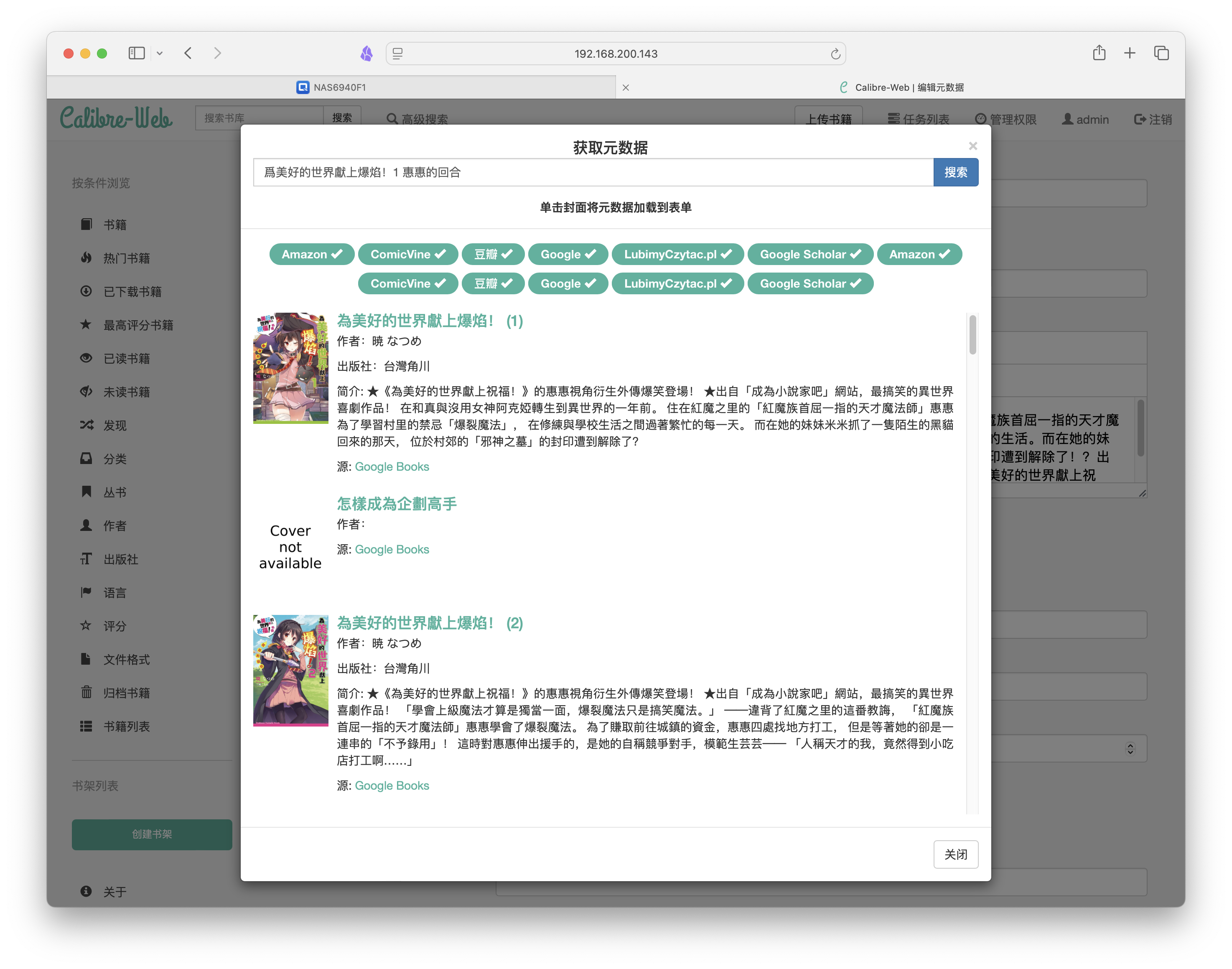Click the metadata search text field
The image size is (1232, 969).
593,173
